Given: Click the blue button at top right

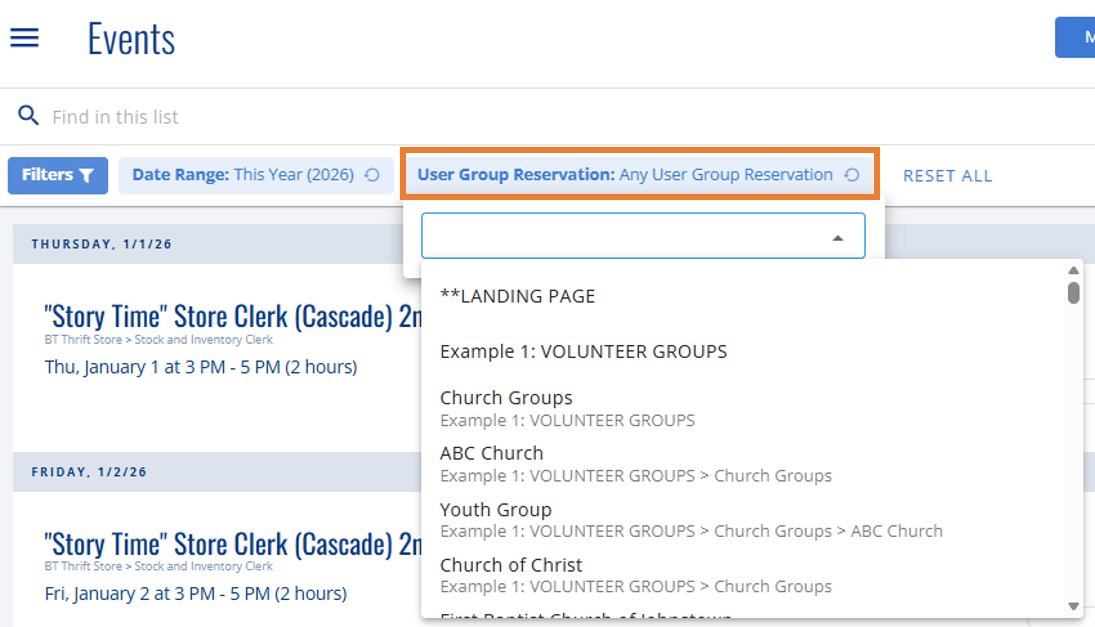Looking at the screenshot, I should [x=1075, y=37].
